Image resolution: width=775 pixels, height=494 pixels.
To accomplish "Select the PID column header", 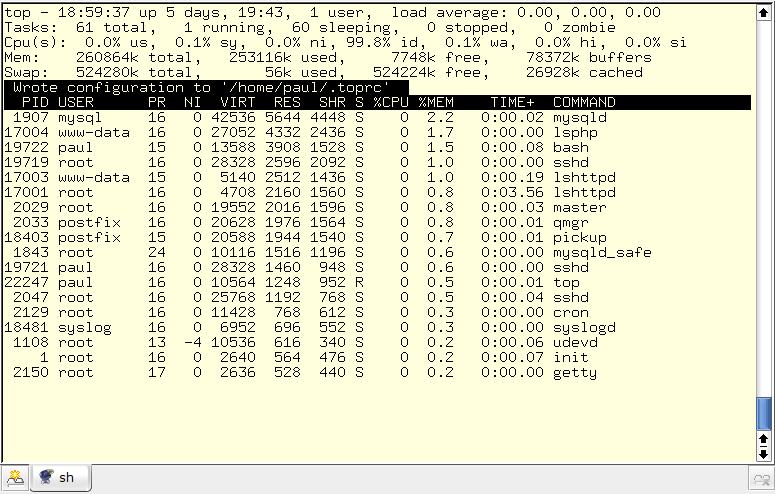I will click(35, 102).
